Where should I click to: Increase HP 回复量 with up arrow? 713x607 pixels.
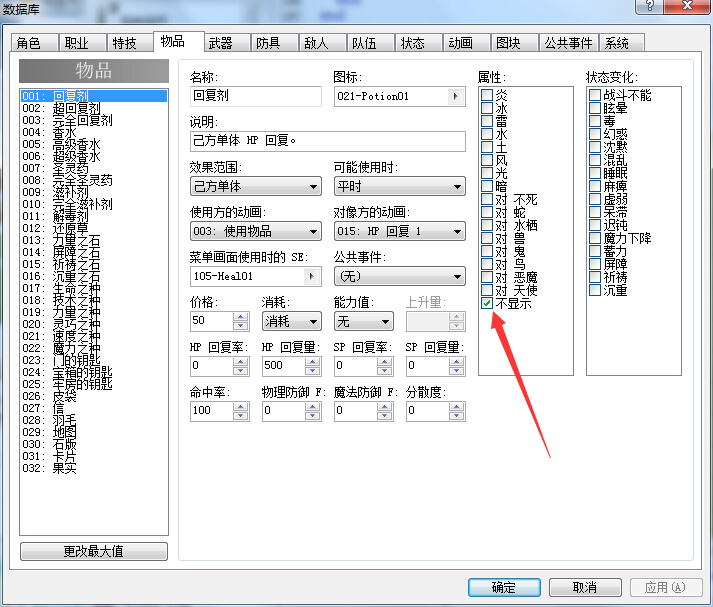click(312, 362)
